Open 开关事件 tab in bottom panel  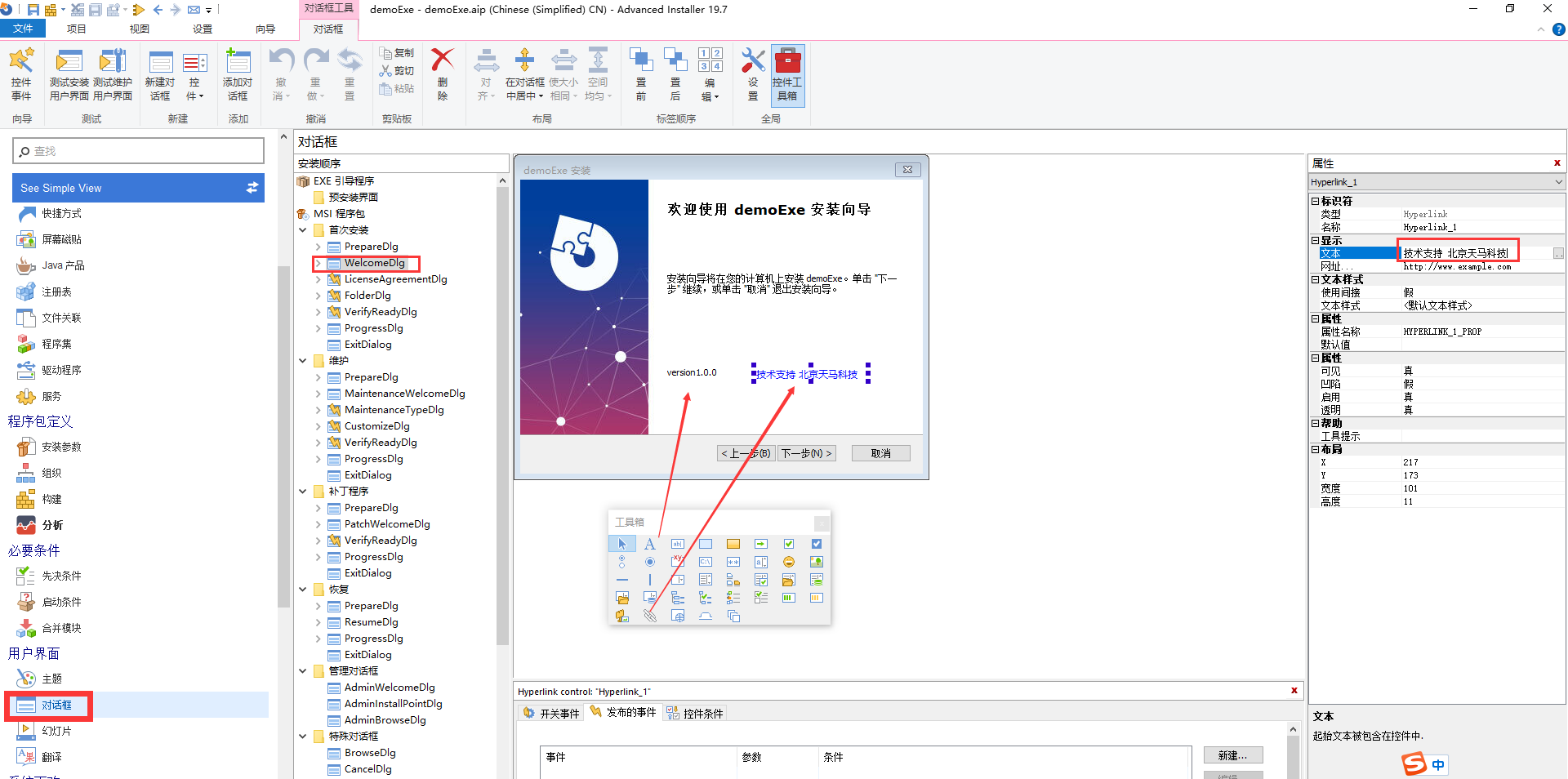pyautogui.click(x=551, y=713)
